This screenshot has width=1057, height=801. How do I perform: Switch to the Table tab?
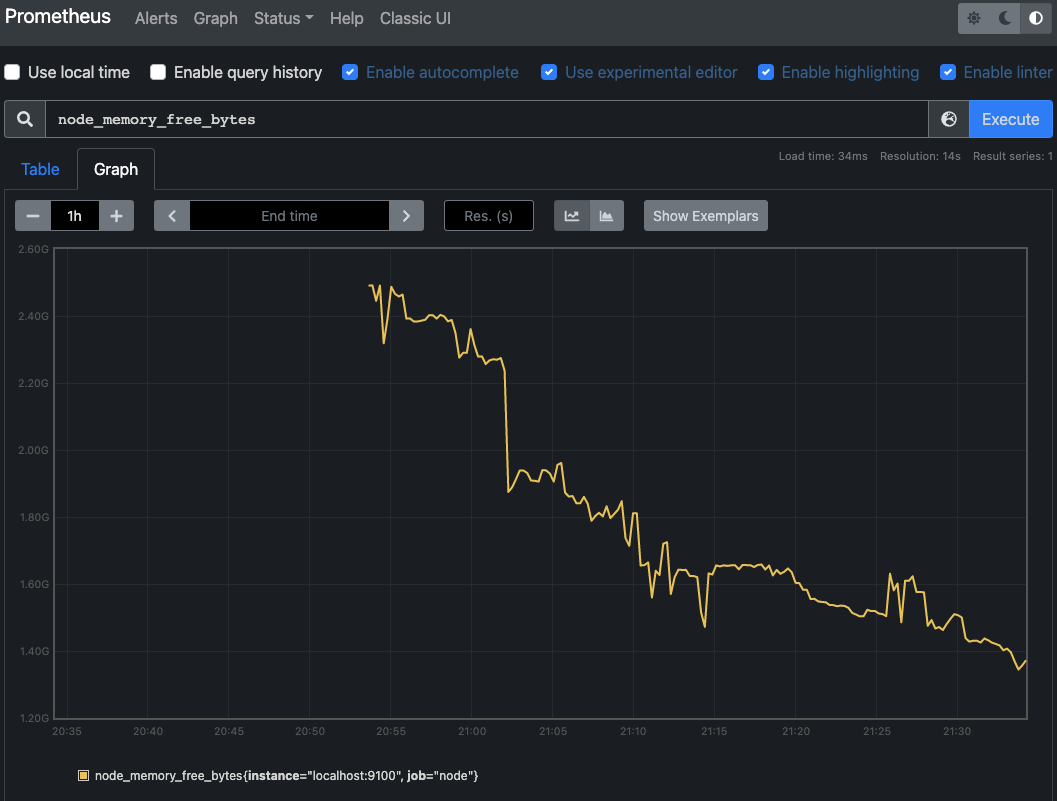click(x=40, y=169)
